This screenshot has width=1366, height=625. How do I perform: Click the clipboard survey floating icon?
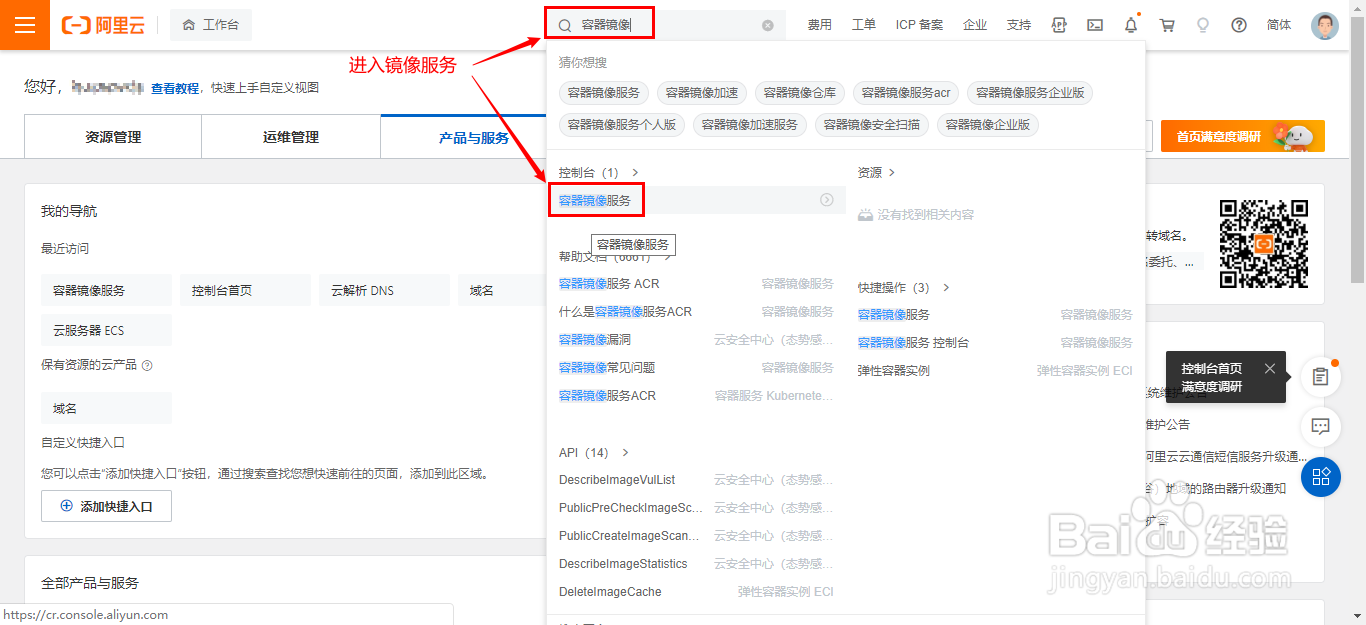(x=1321, y=377)
